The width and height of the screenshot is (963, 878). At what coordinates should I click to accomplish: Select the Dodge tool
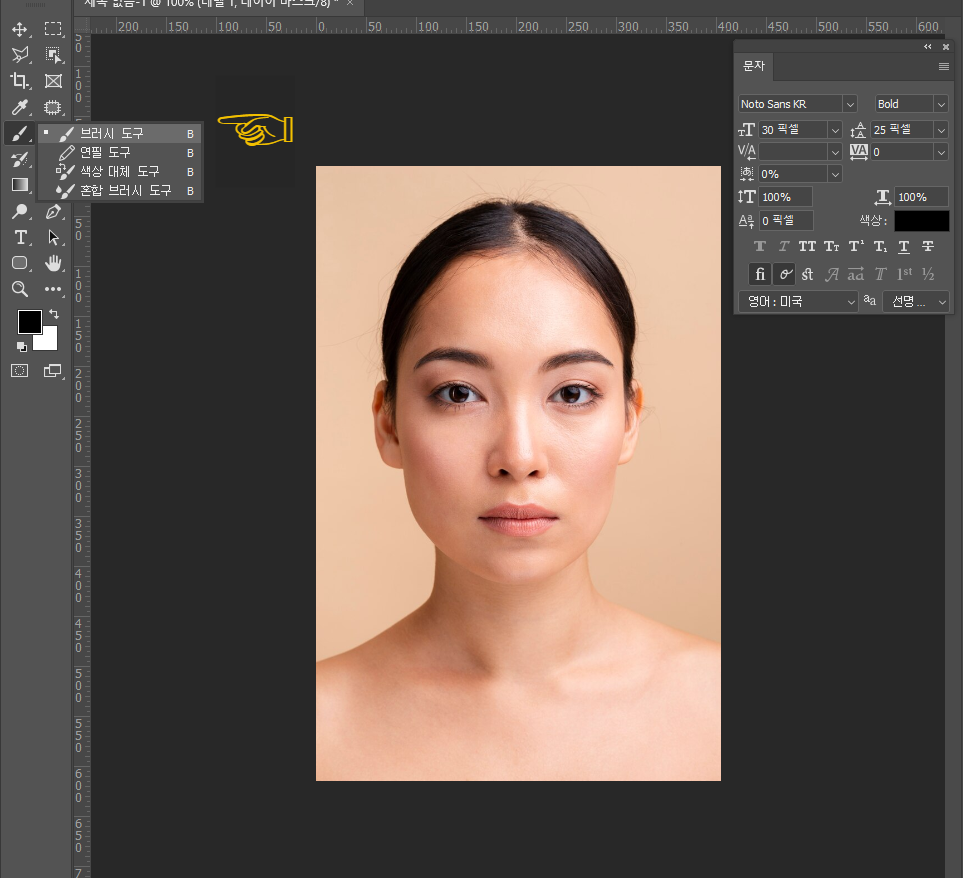(x=20, y=212)
